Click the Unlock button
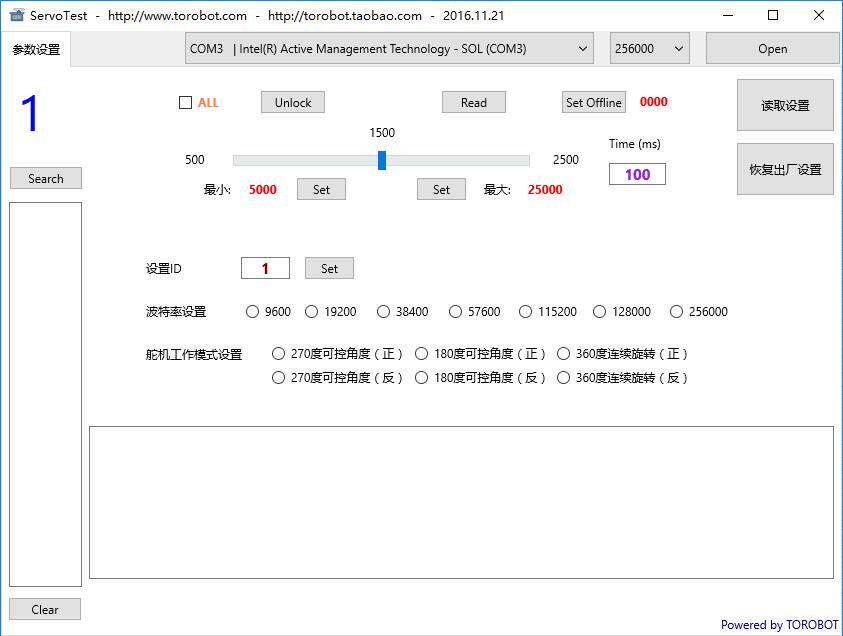The width and height of the screenshot is (843, 636). click(x=293, y=103)
